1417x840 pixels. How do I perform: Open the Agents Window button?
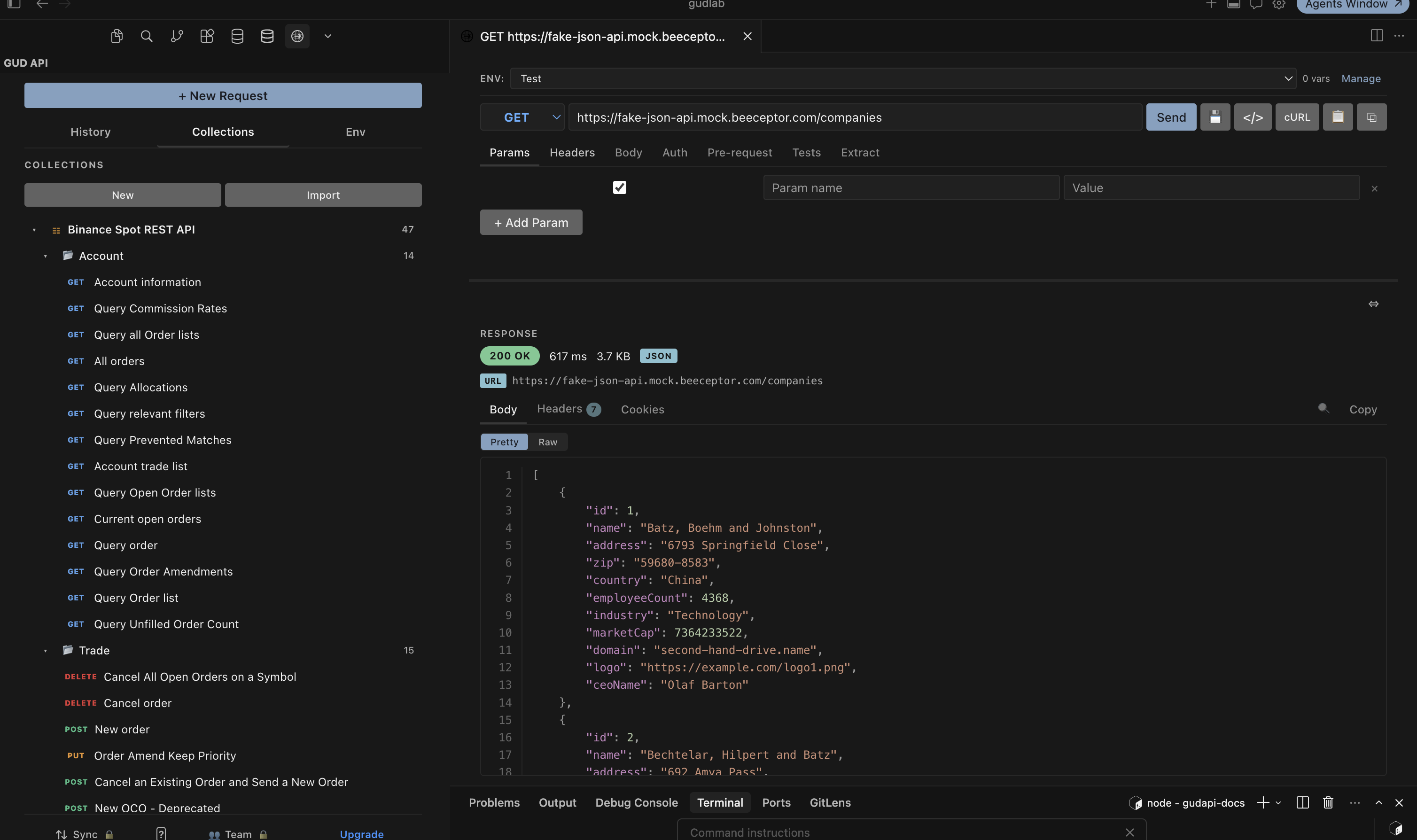[x=1353, y=5]
